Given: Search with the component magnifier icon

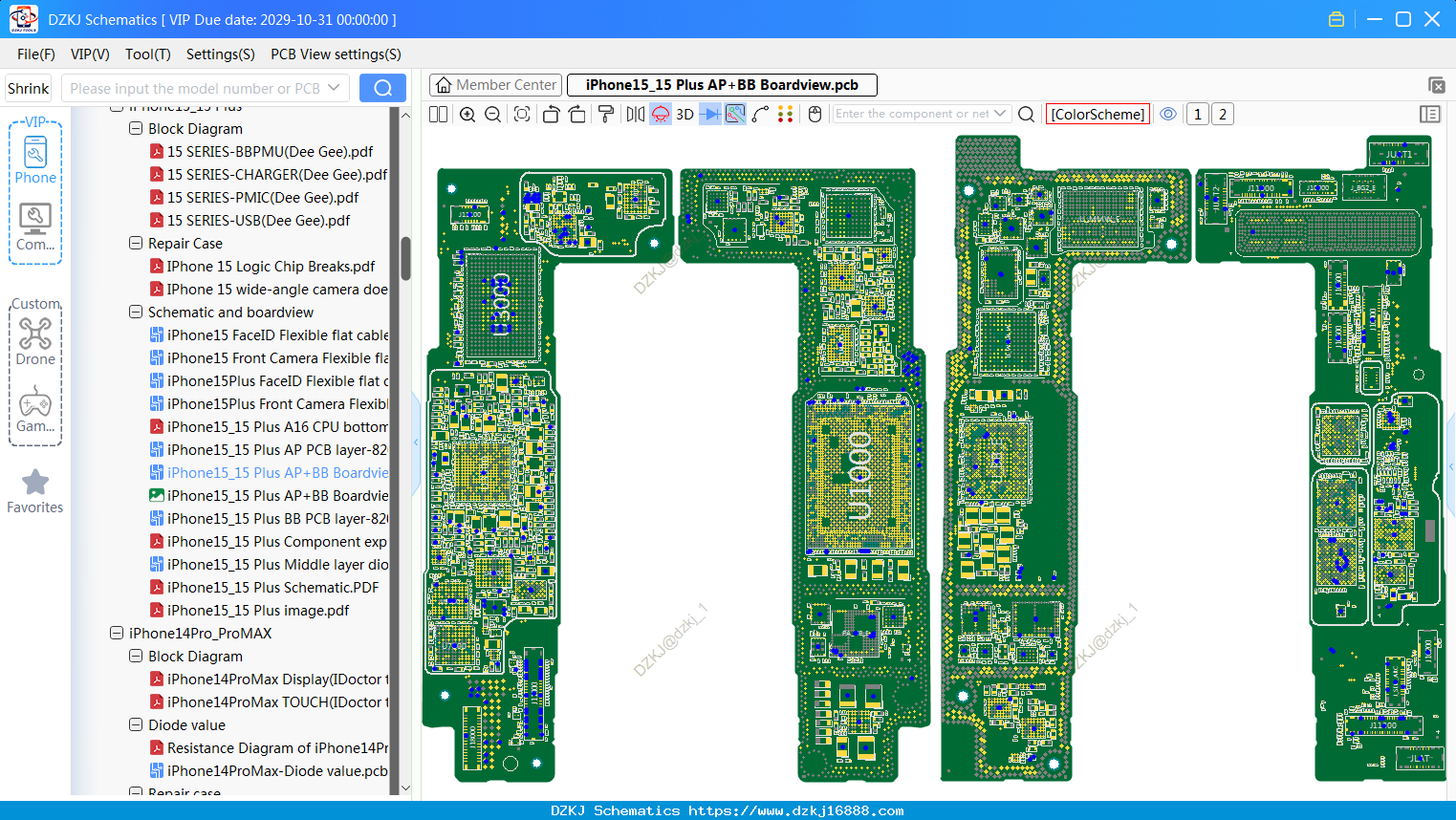Looking at the screenshot, I should (1027, 114).
